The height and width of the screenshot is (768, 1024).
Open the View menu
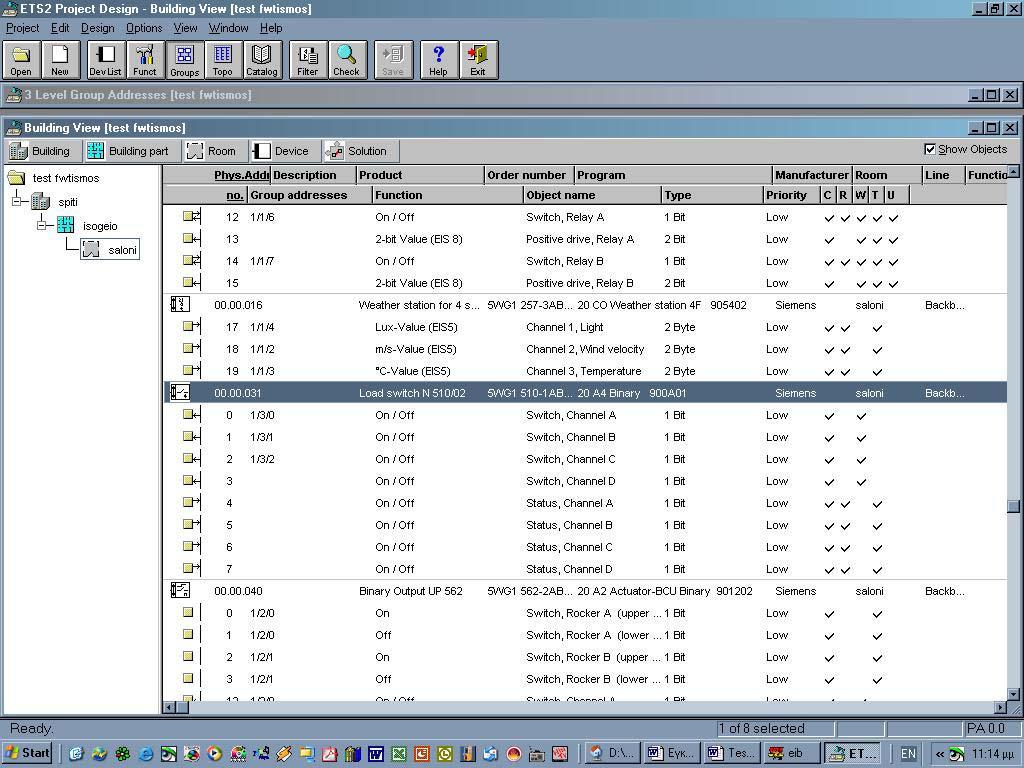pyautogui.click(x=185, y=28)
